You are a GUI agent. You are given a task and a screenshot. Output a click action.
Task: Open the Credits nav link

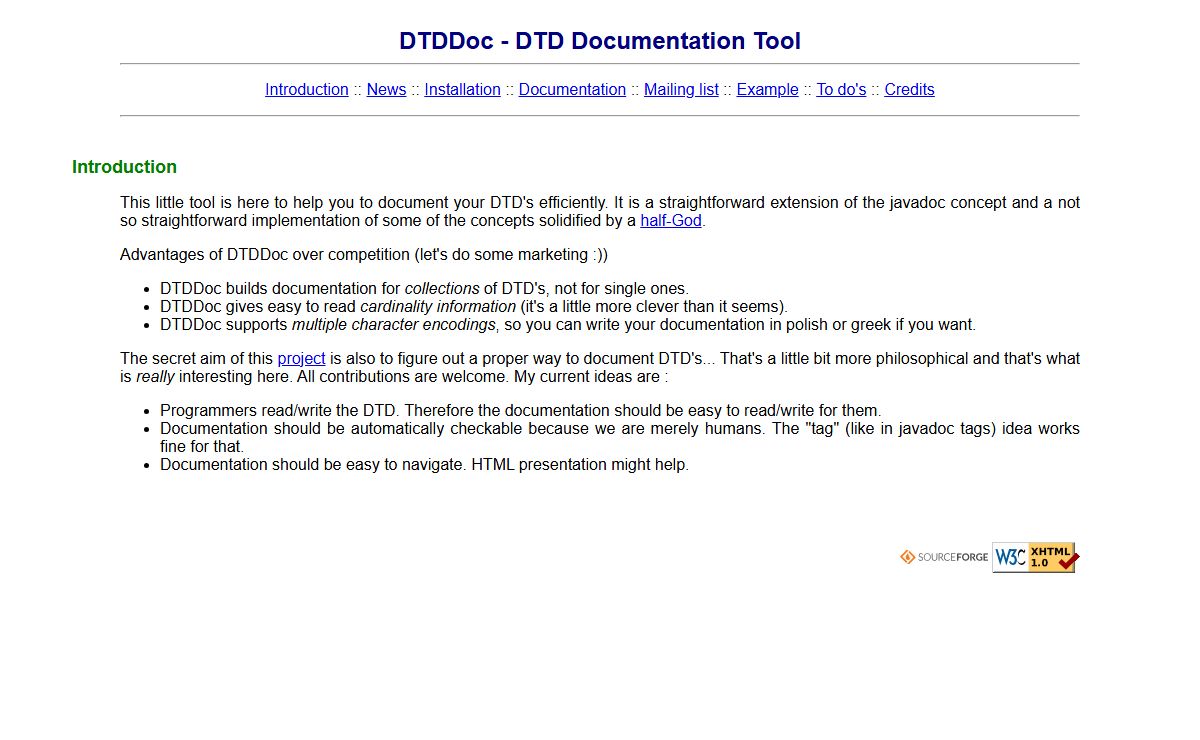point(909,90)
